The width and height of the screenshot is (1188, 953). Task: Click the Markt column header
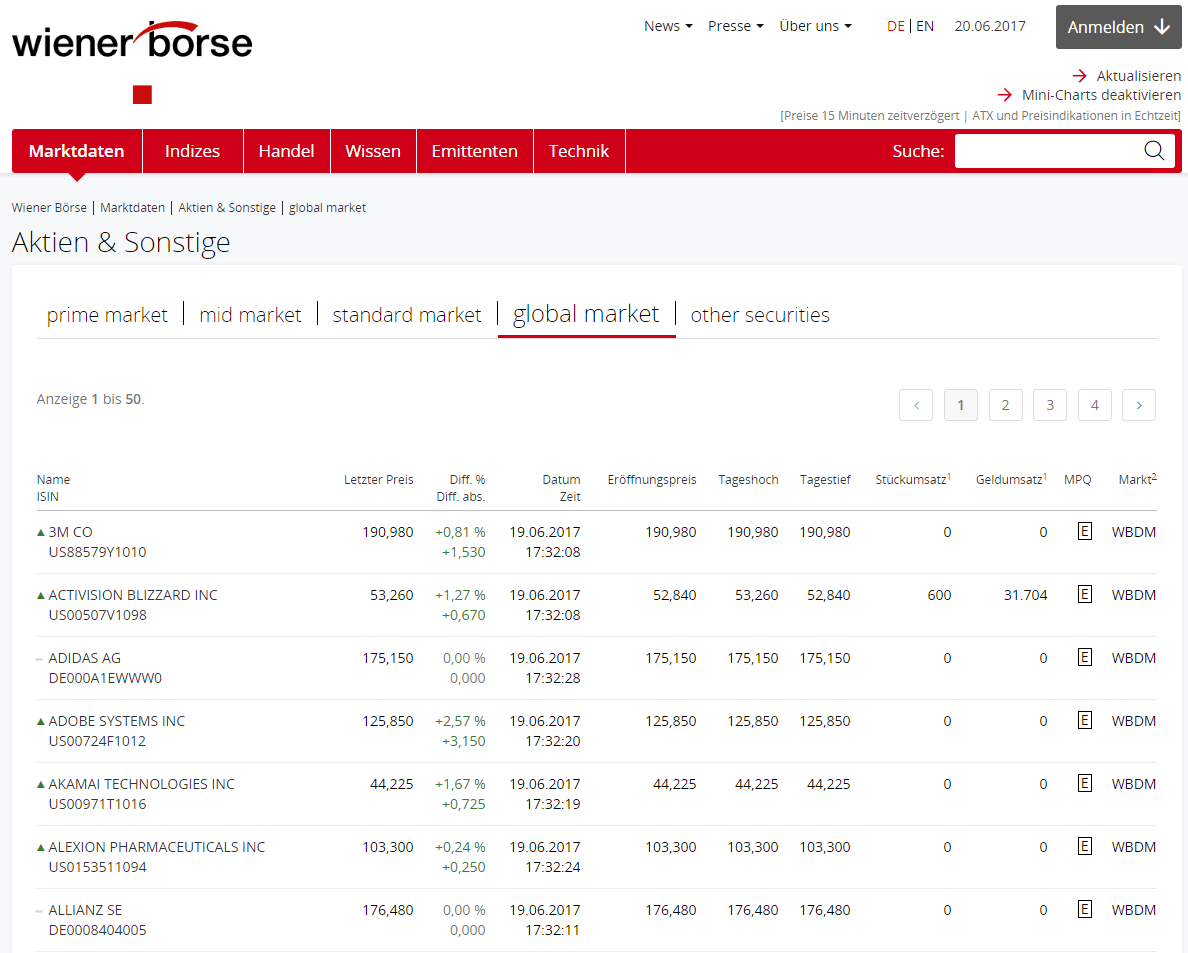click(x=1137, y=480)
